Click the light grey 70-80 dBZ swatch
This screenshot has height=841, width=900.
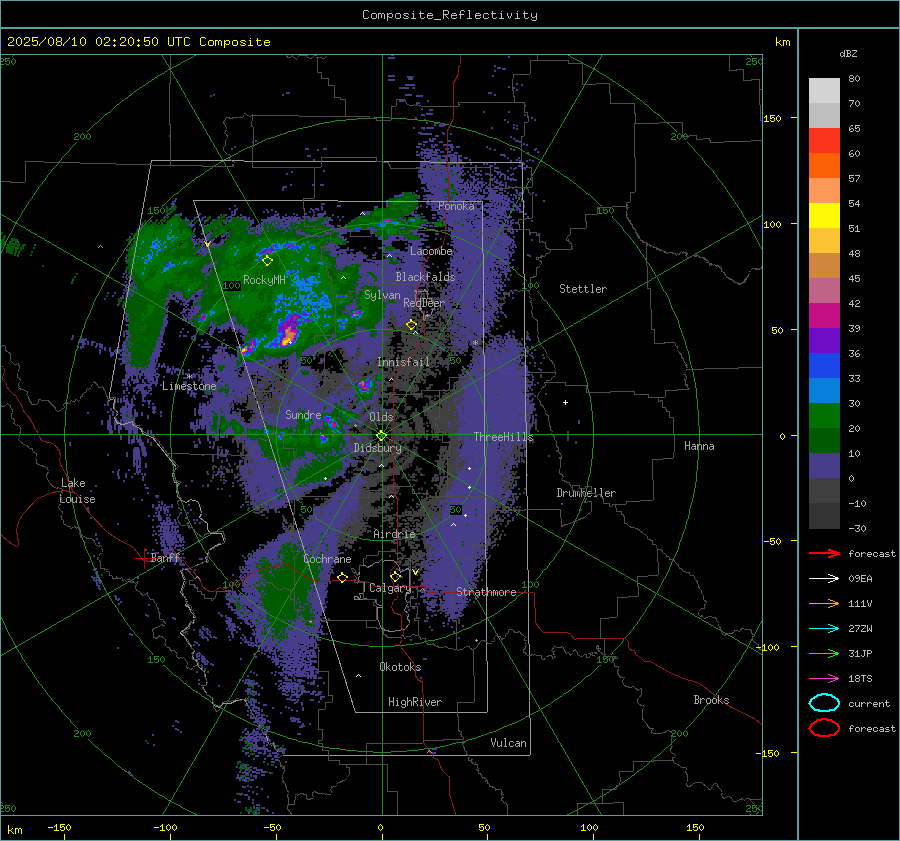point(824,91)
